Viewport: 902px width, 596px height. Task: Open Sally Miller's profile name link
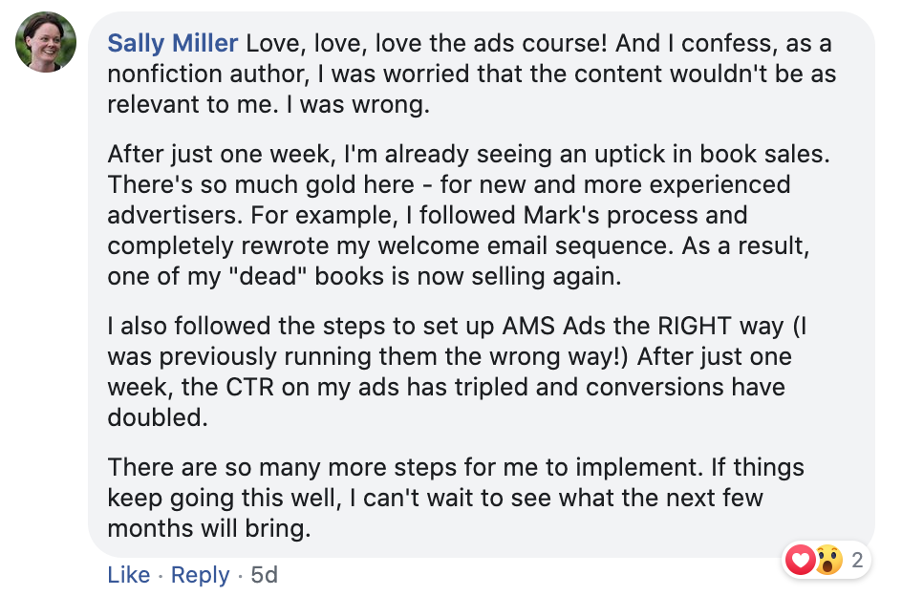pos(173,43)
